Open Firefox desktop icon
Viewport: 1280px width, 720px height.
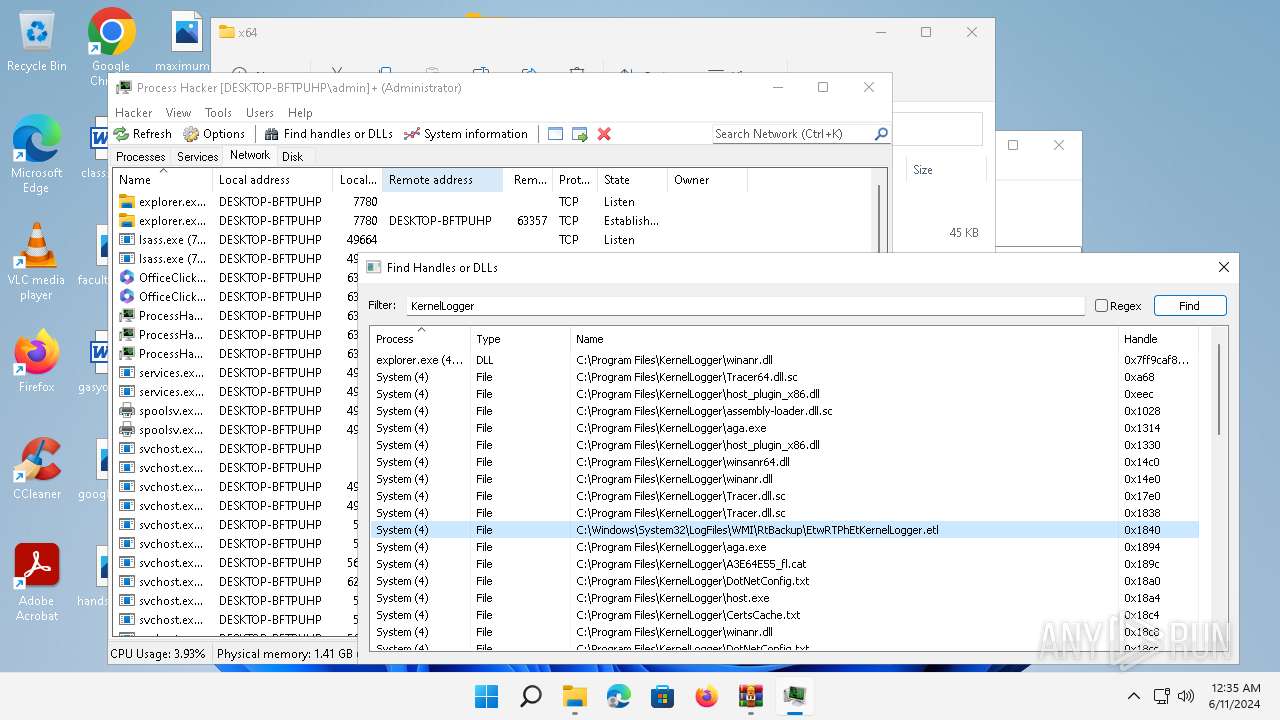(36, 361)
